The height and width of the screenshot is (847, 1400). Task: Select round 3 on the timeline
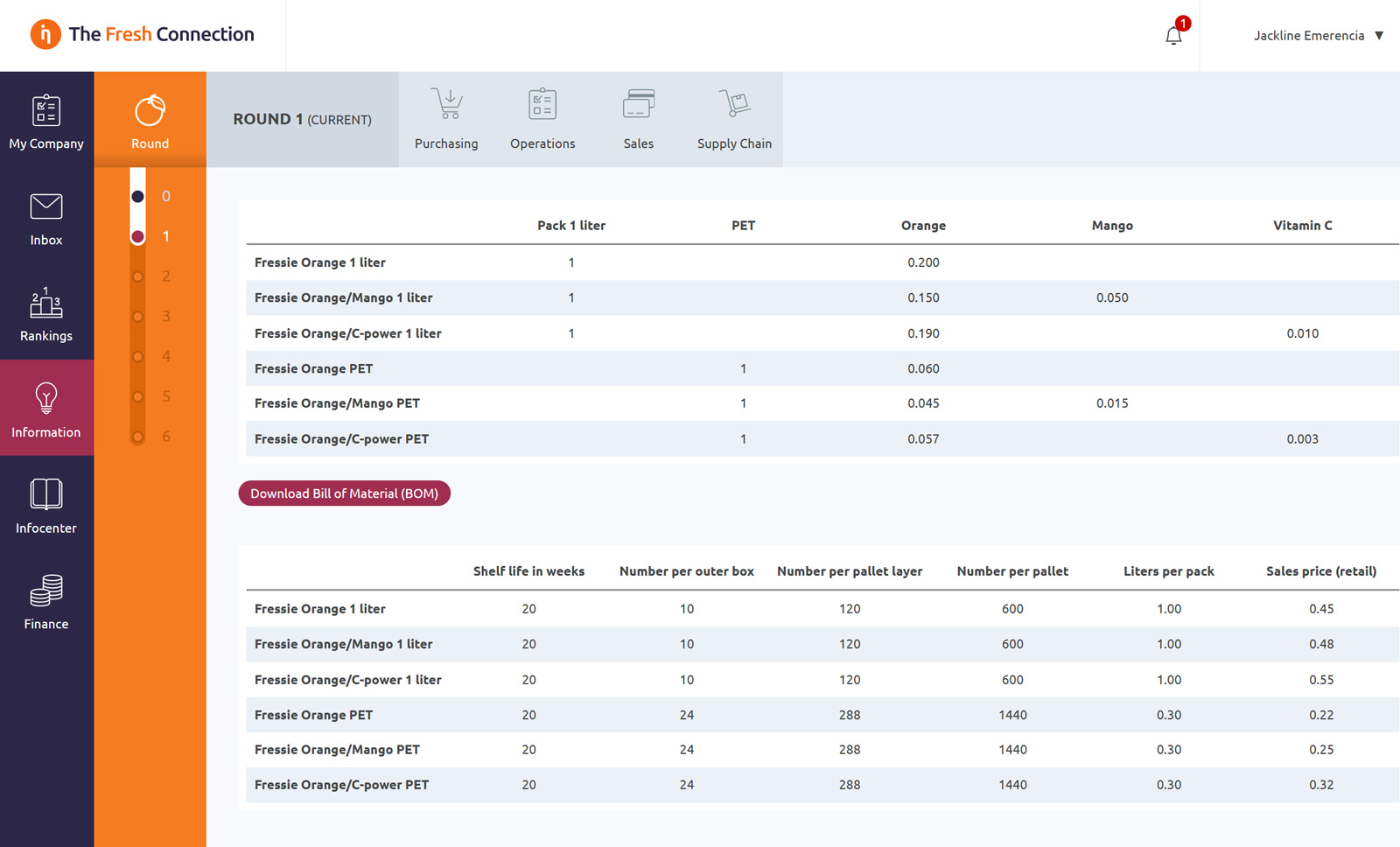[x=138, y=317]
